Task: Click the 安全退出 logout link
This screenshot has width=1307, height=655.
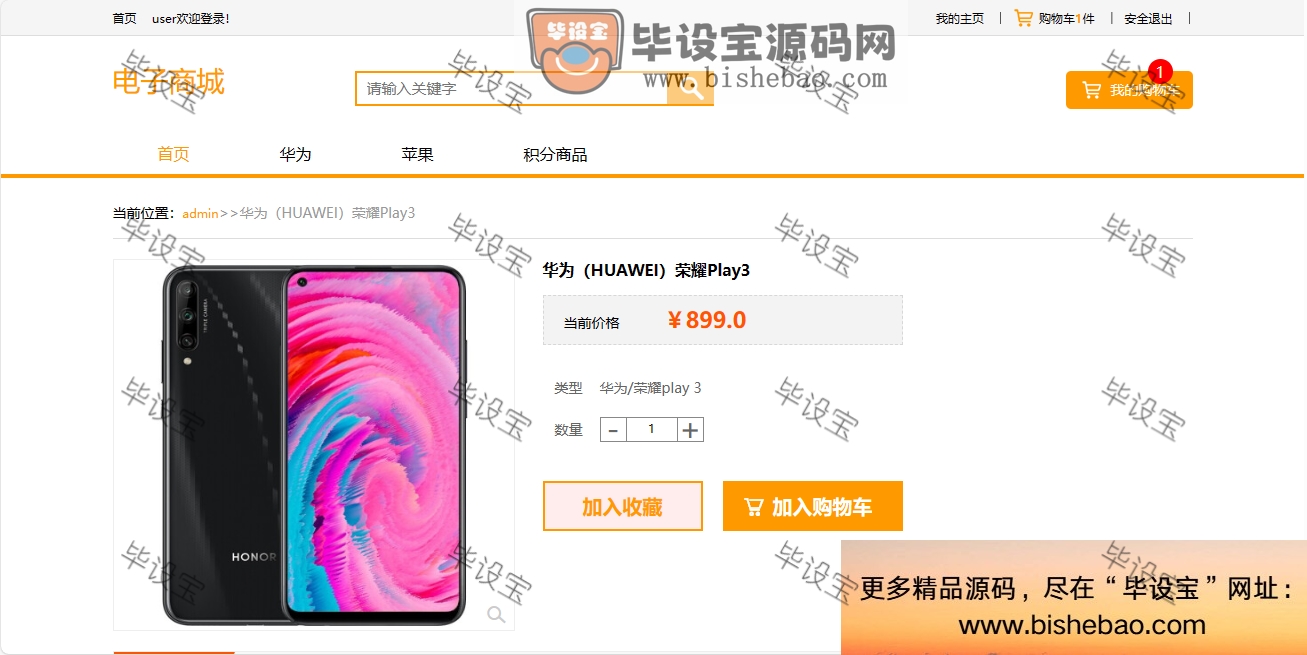Action: tap(1148, 18)
